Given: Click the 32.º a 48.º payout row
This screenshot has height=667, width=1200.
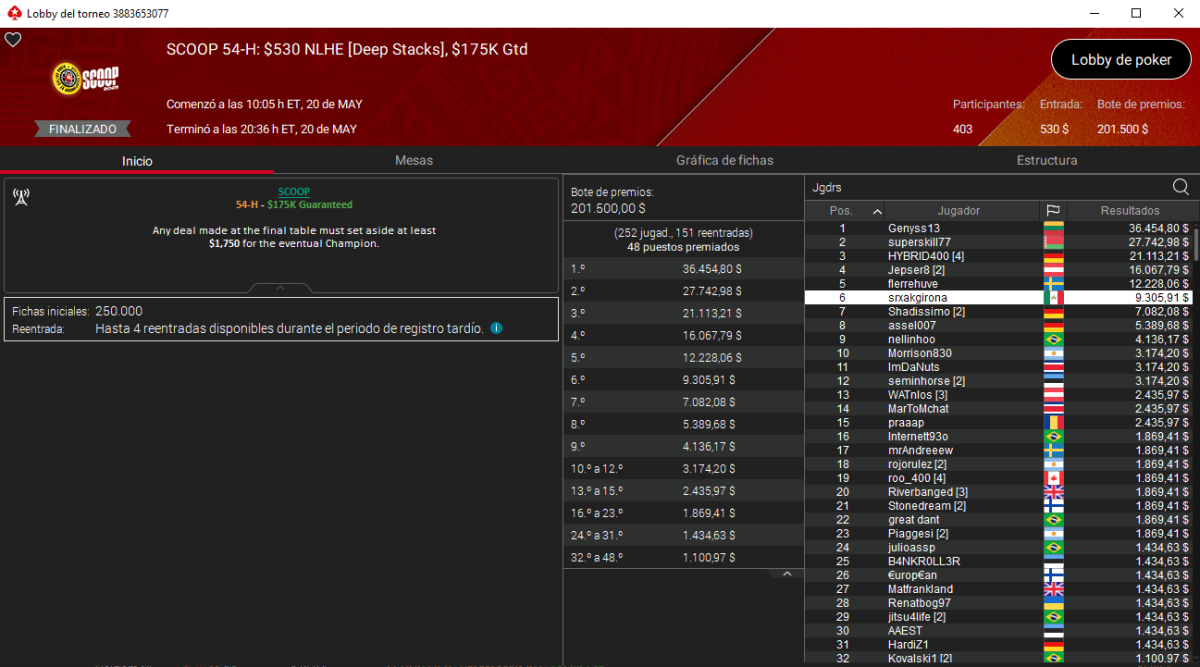Looking at the screenshot, I should click(684, 557).
